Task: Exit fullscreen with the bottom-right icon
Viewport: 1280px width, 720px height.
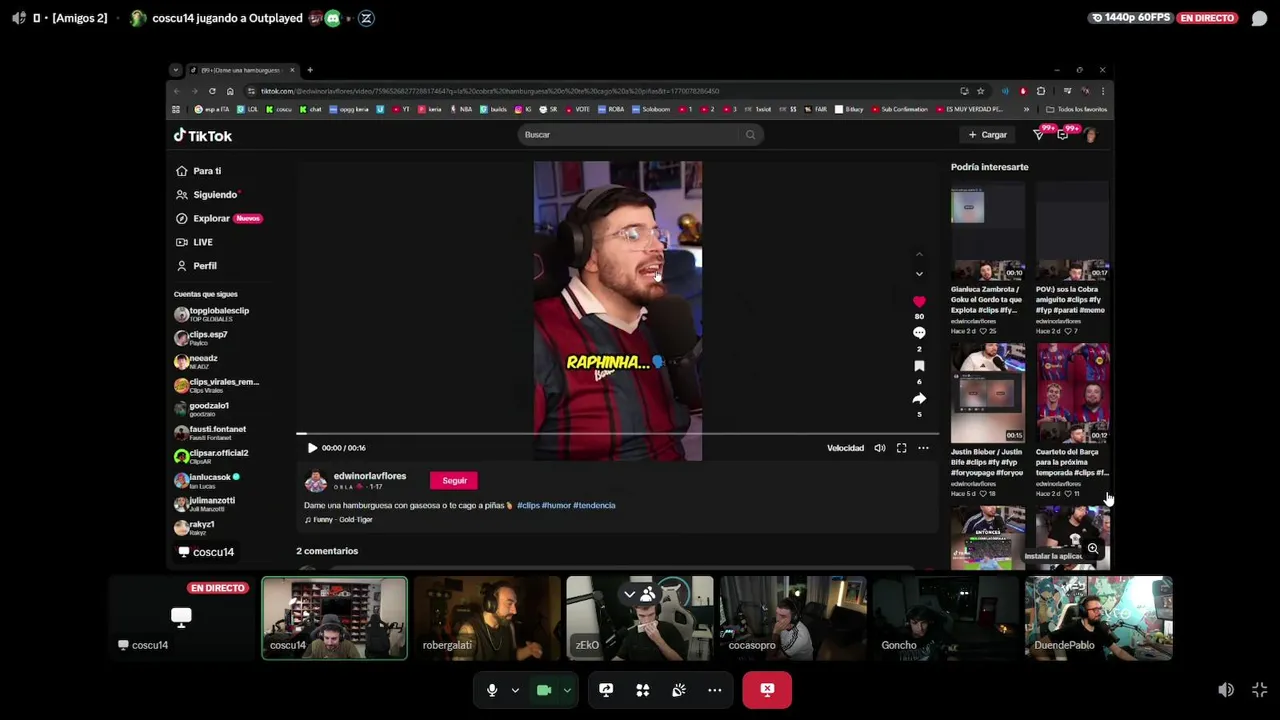Action: (1259, 690)
